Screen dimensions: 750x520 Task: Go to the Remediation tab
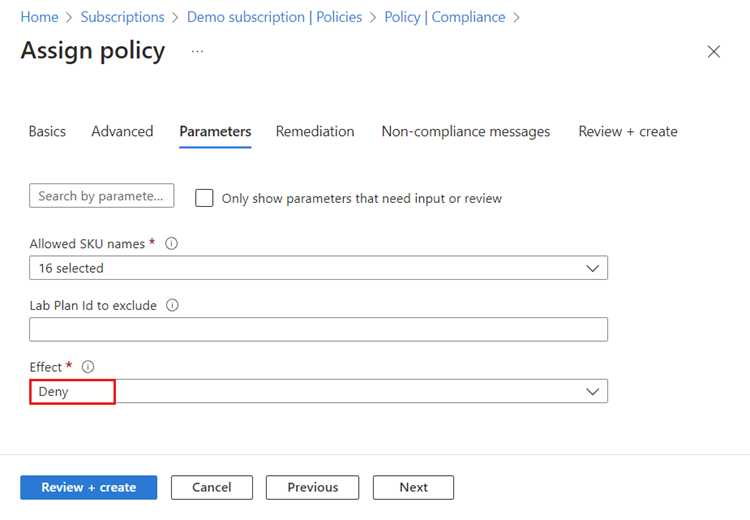tap(315, 132)
